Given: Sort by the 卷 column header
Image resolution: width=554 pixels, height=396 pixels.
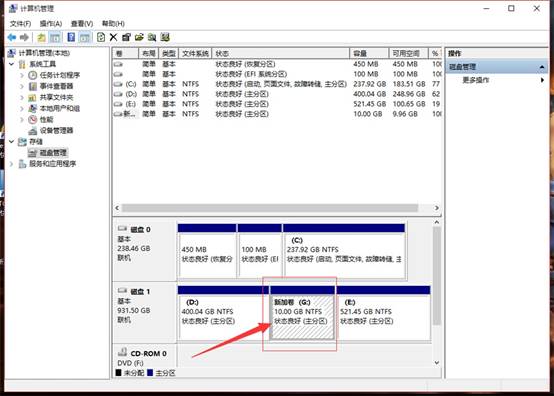Looking at the screenshot, I should pyautogui.click(x=126, y=54).
